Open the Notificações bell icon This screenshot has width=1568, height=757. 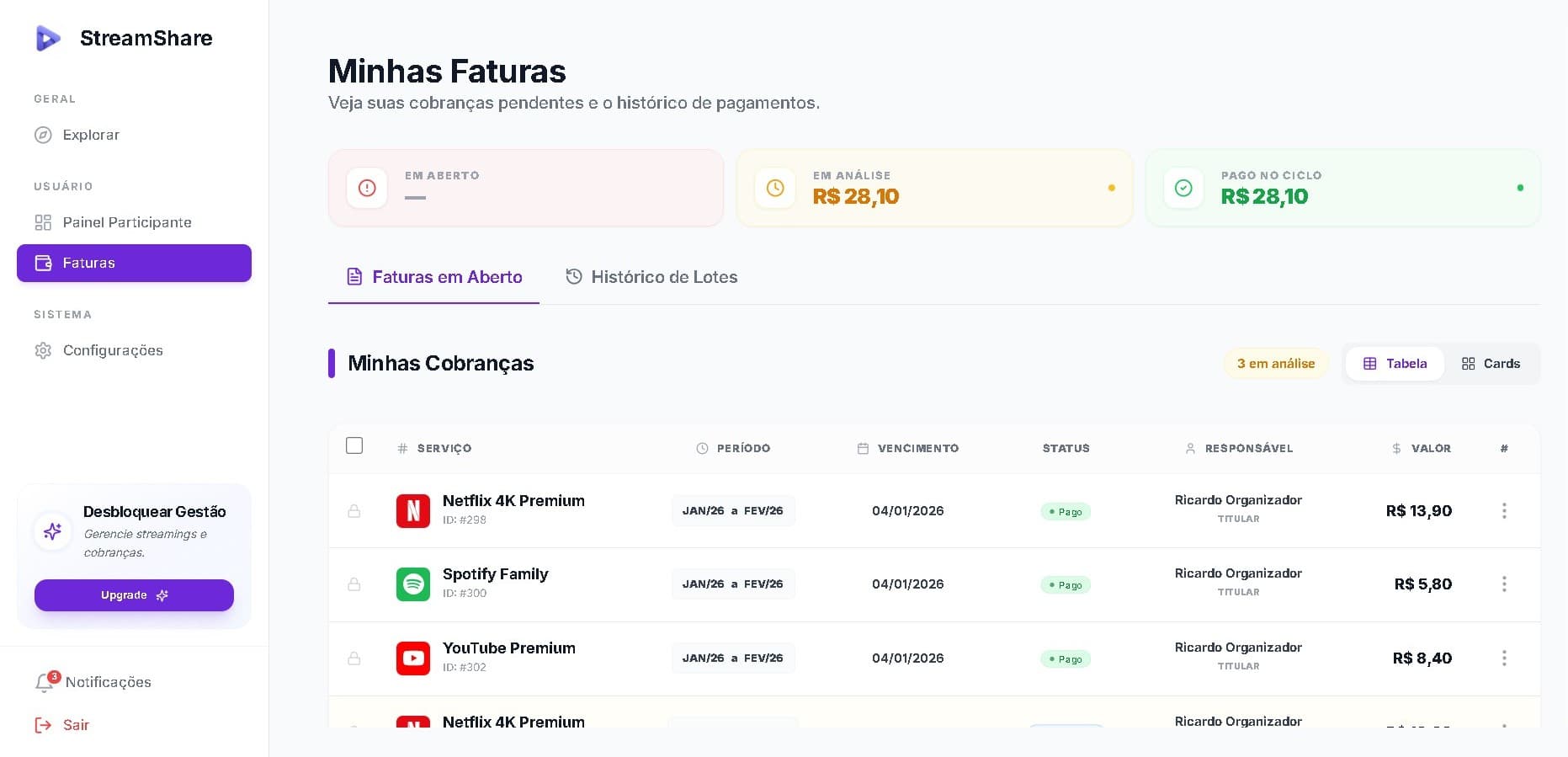45,683
